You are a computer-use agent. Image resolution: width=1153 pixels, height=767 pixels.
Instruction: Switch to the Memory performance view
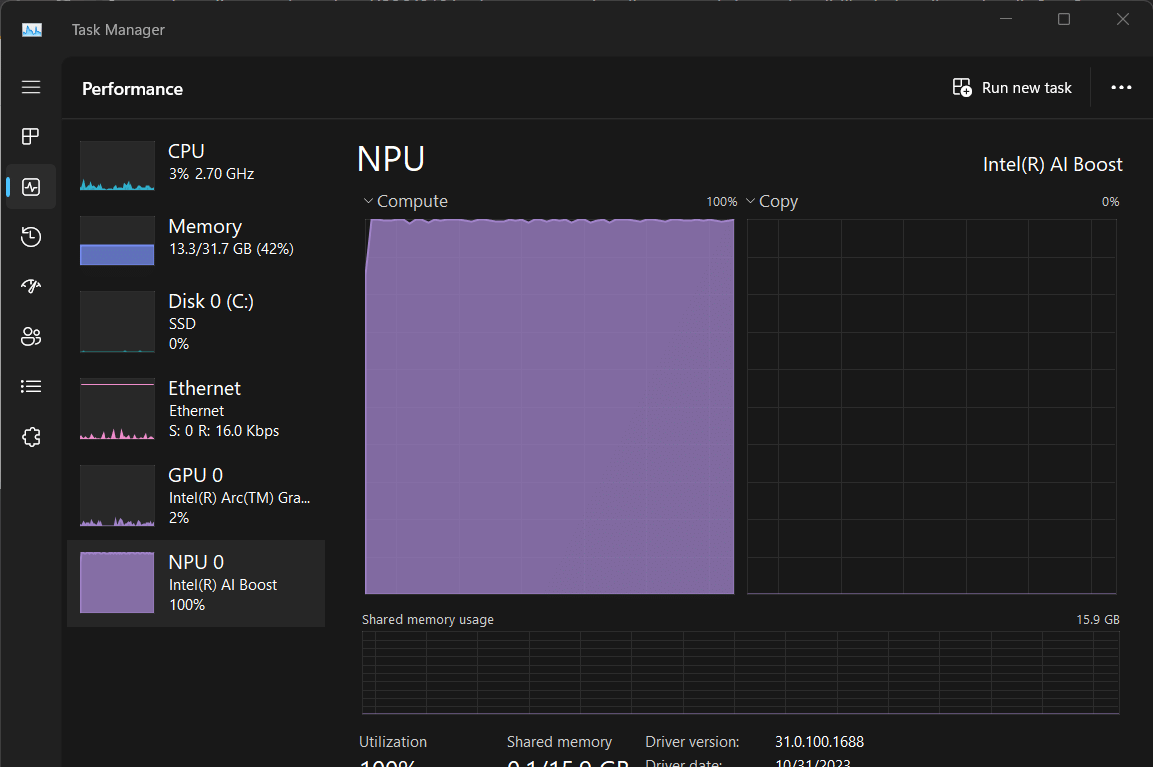pyautogui.click(x=196, y=240)
